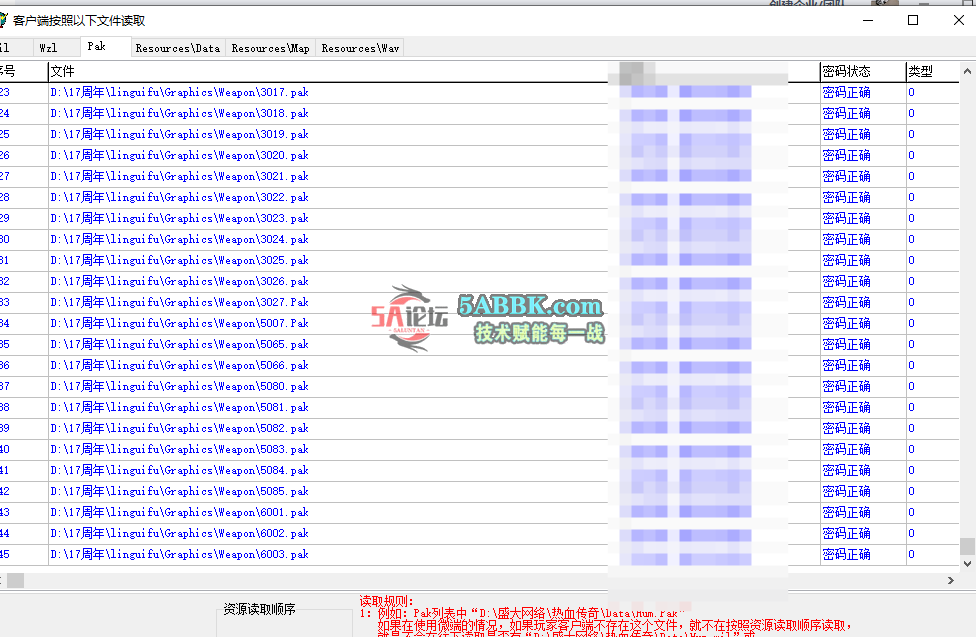Maximize the 客户端按照以下文件读取 window
The width and height of the screenshot is (976, 637).
pos(913,21)
